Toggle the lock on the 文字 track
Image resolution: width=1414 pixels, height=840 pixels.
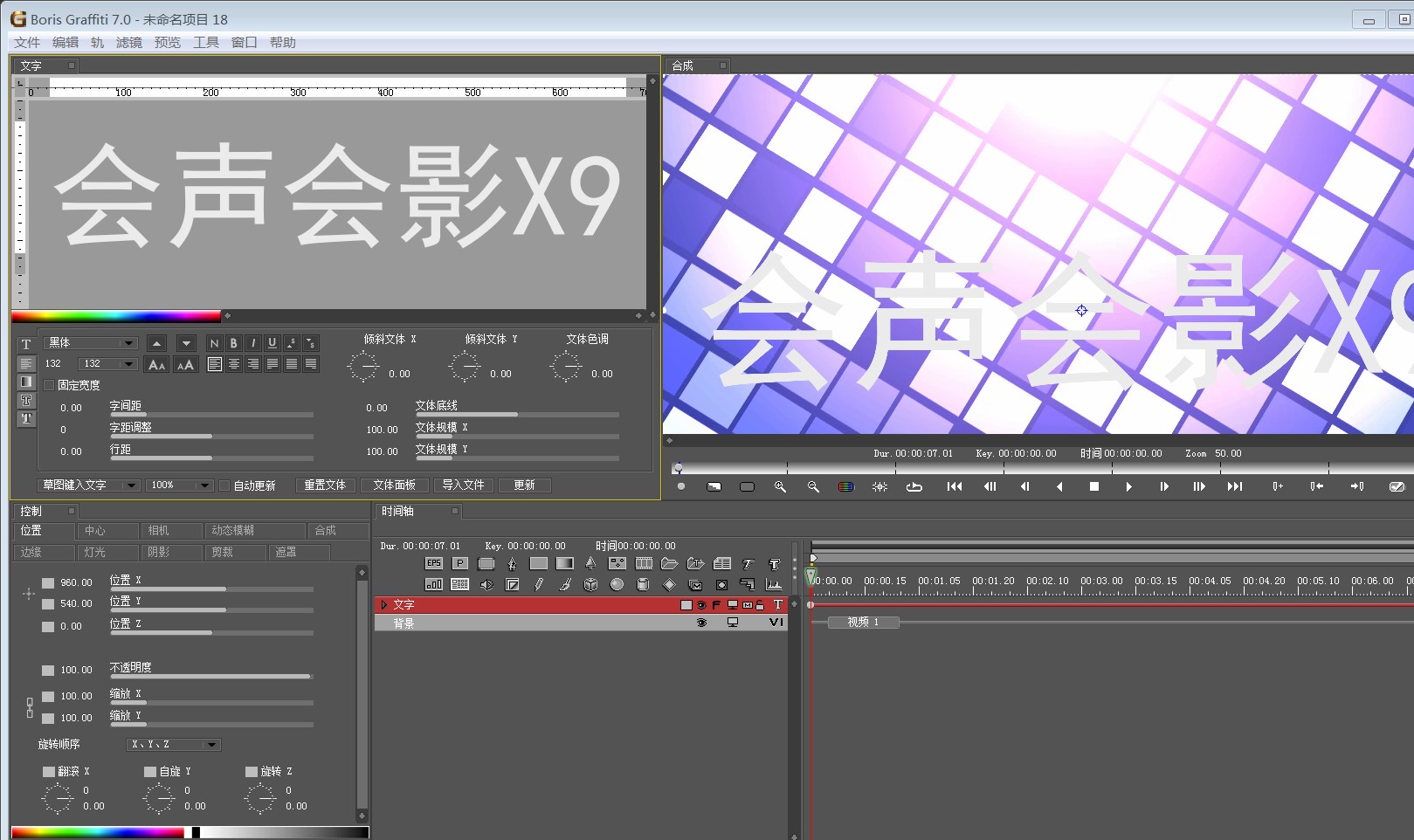[760, 605]
